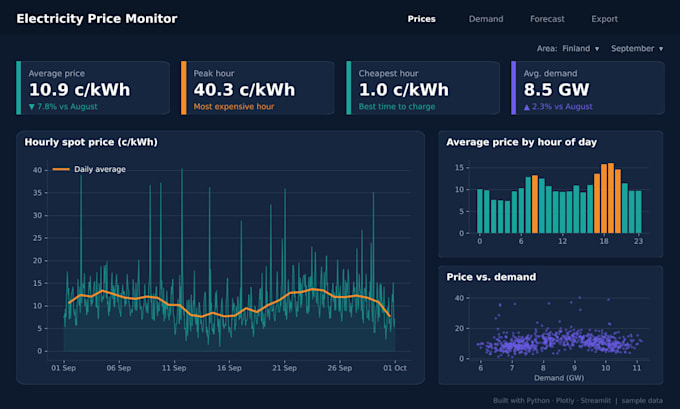
Task: Click the 40 tick on hourly price axis
Action: coord(37,170)
